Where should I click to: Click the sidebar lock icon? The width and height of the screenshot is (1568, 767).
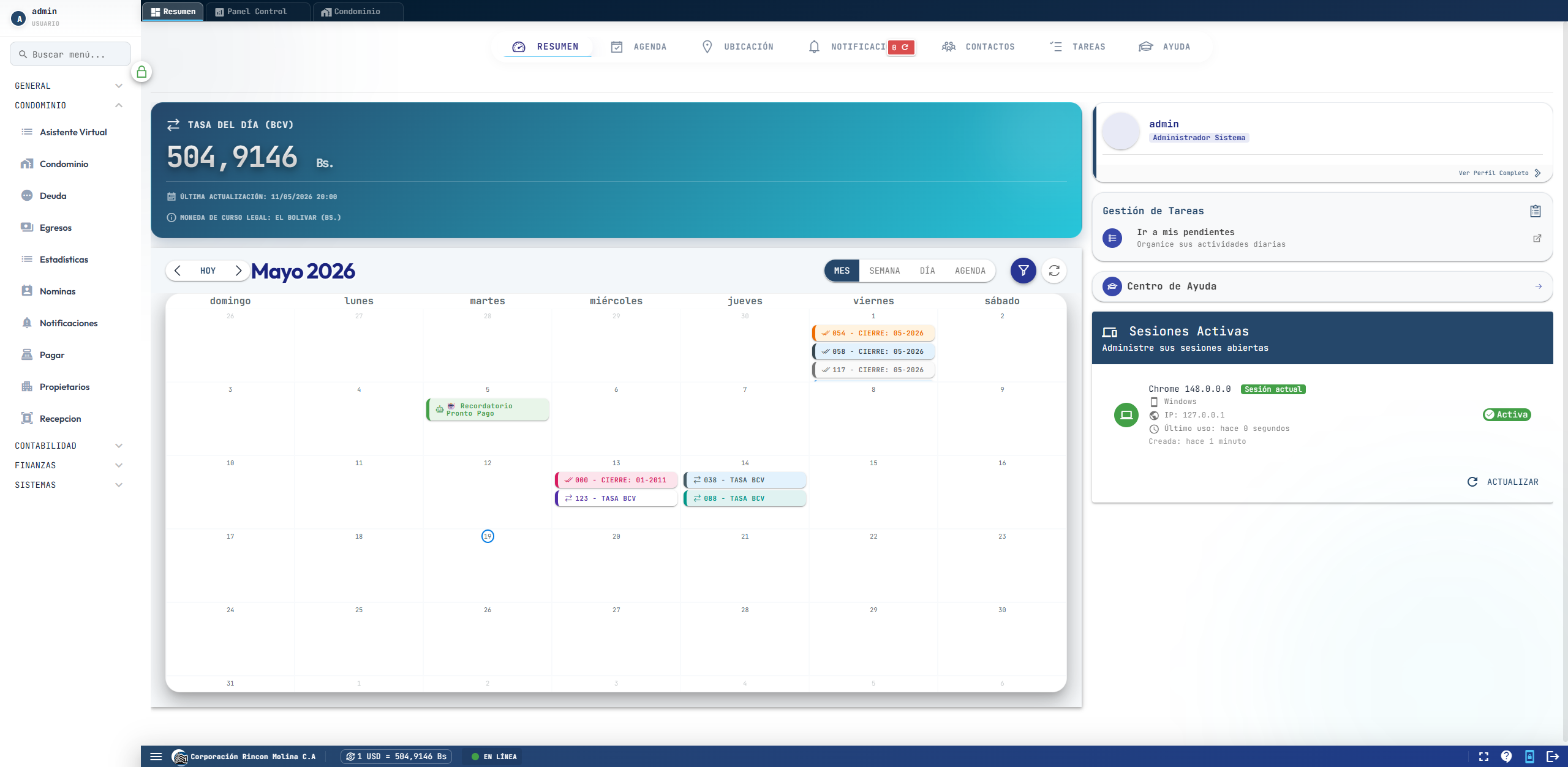[141, 72]
